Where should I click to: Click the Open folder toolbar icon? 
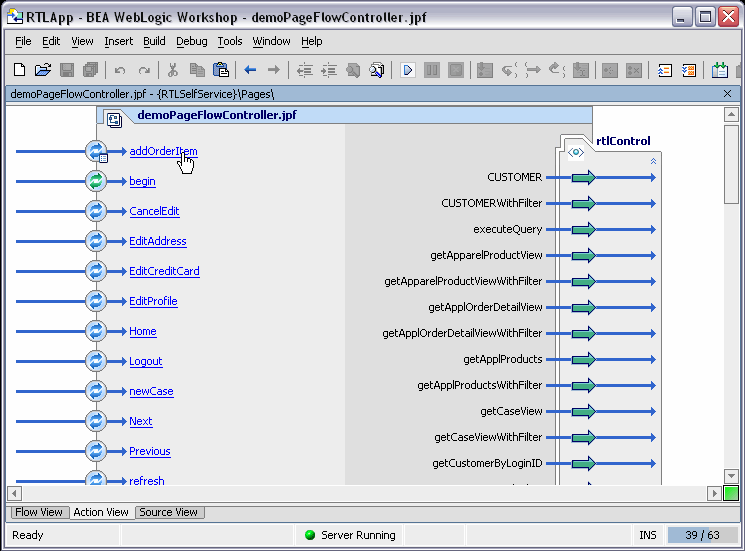tap(43, 70)
